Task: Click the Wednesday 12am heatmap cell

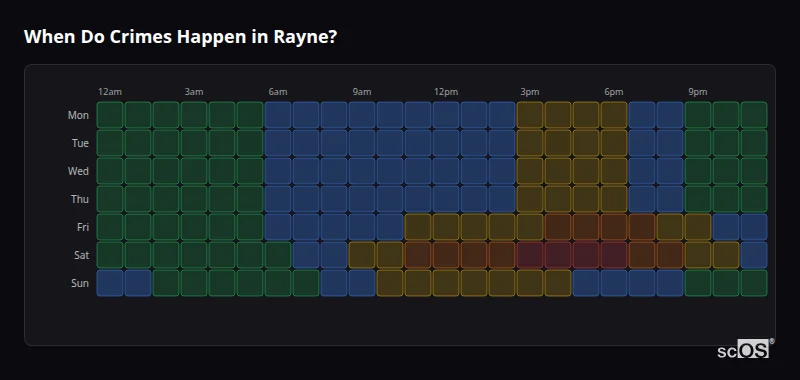Action: pyautogui.click(x=110, y=171)
